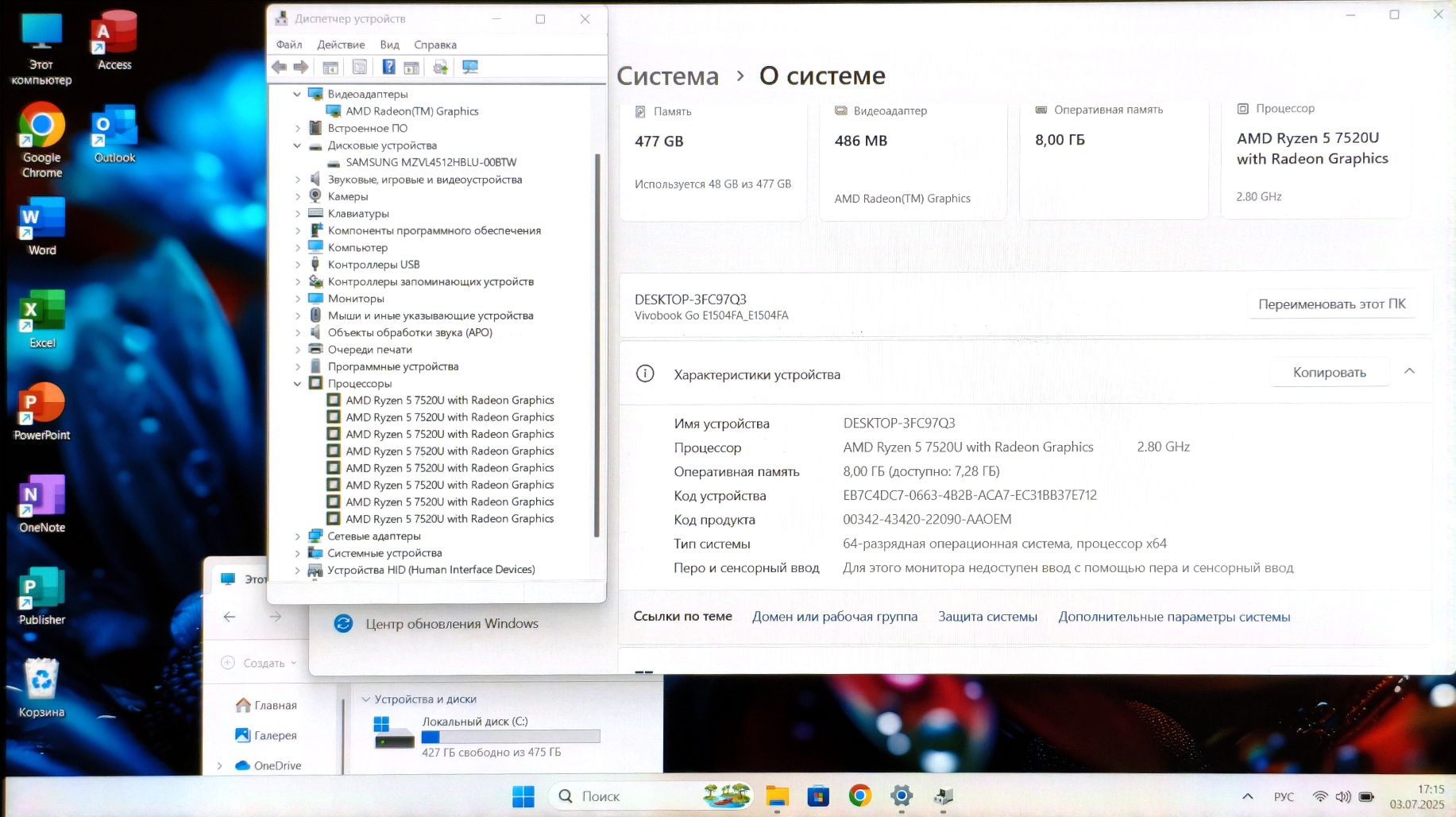
Task: Open Outlook desktop shortcut
Action: (x=114, y=134)
